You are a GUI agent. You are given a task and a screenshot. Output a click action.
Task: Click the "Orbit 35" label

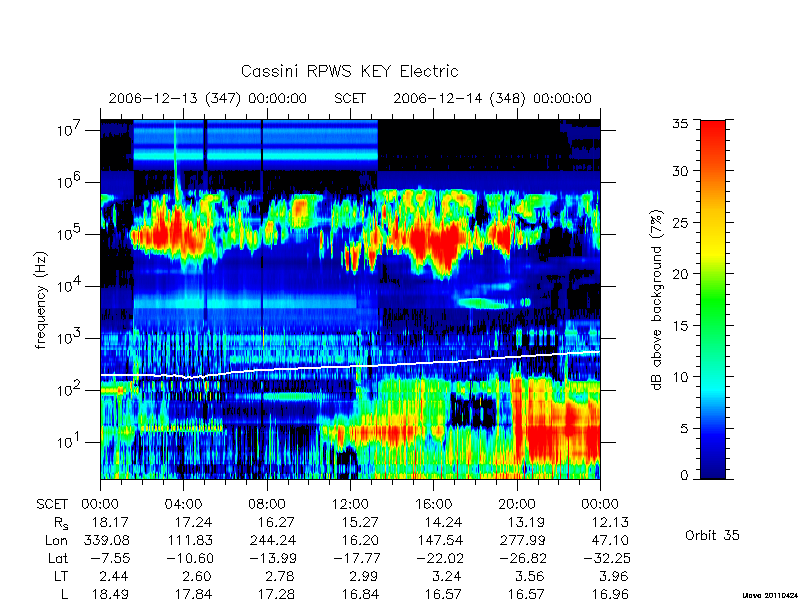pos(712,535)
